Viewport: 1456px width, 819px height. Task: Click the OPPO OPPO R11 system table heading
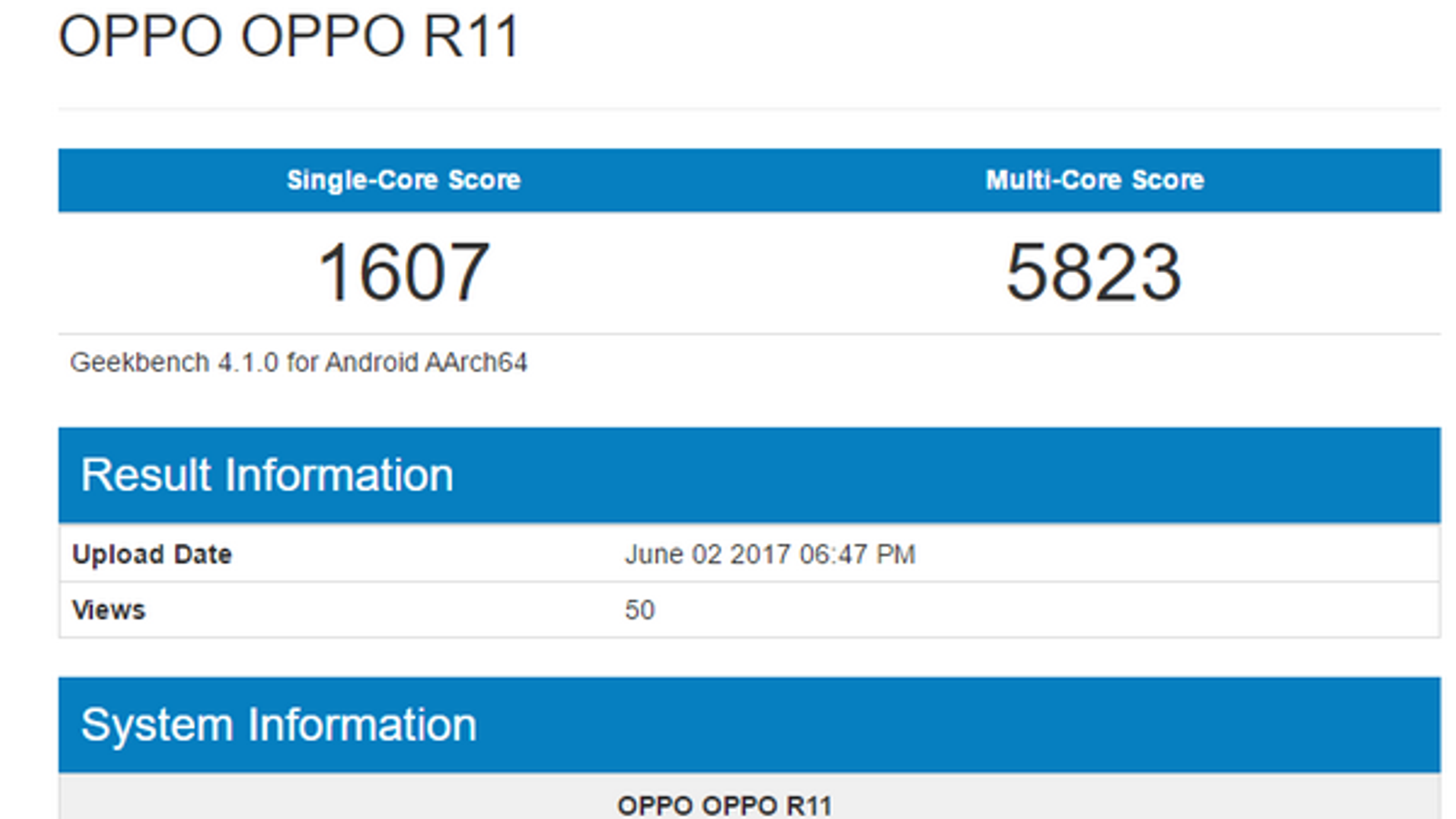[724, 805]
